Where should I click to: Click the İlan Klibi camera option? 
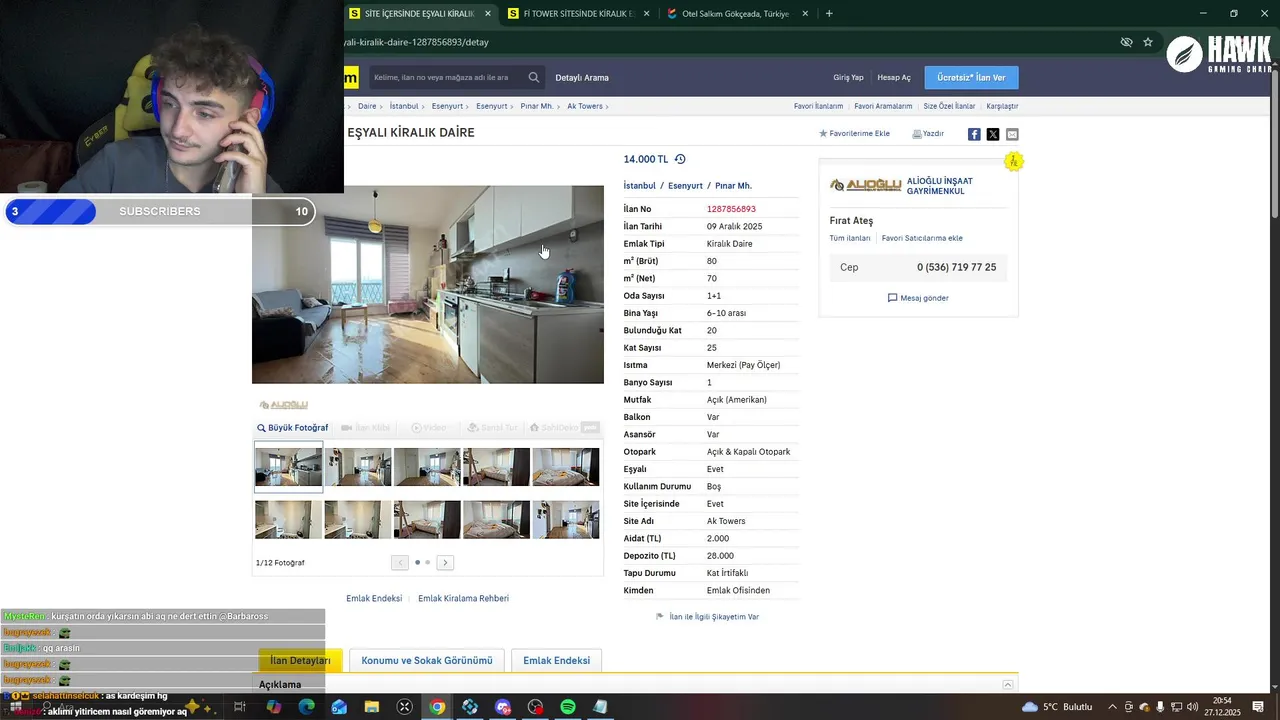tap(365, 428)
